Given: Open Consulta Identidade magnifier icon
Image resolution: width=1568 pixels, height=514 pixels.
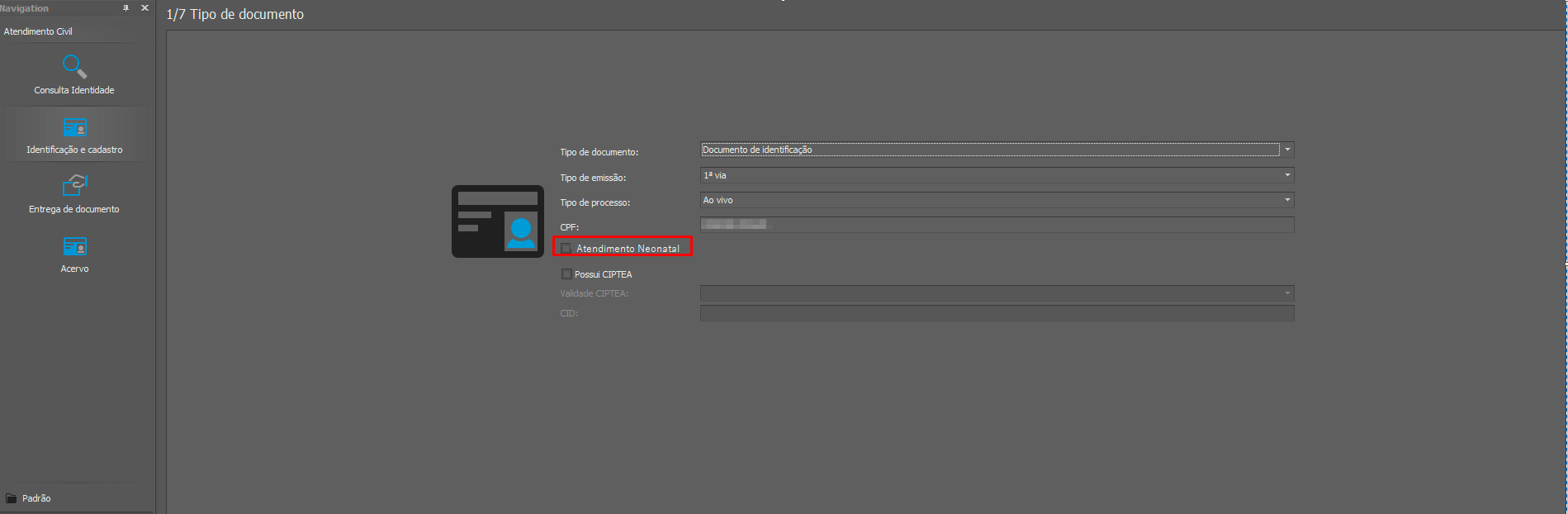Looking at the screenshot, I should [x=74, y=66].
